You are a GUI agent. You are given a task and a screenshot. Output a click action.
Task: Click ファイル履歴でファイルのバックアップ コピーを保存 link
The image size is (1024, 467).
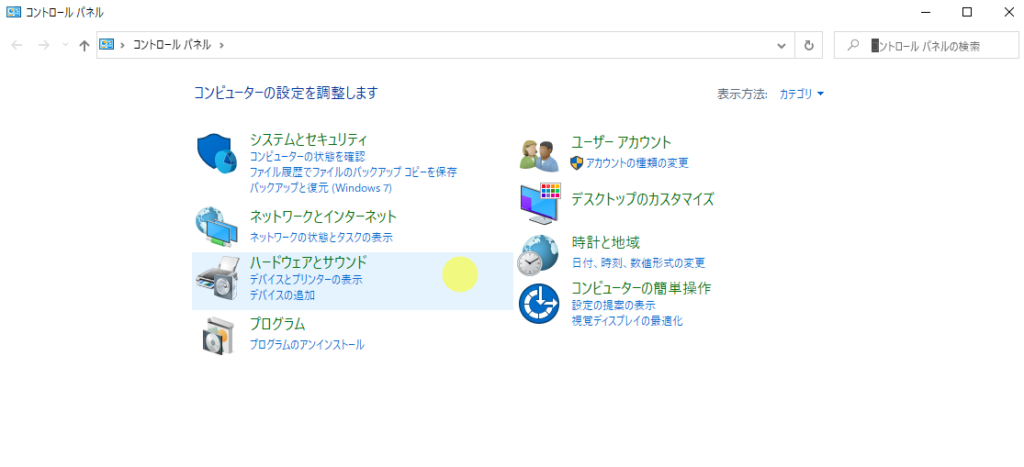(353, 172)
